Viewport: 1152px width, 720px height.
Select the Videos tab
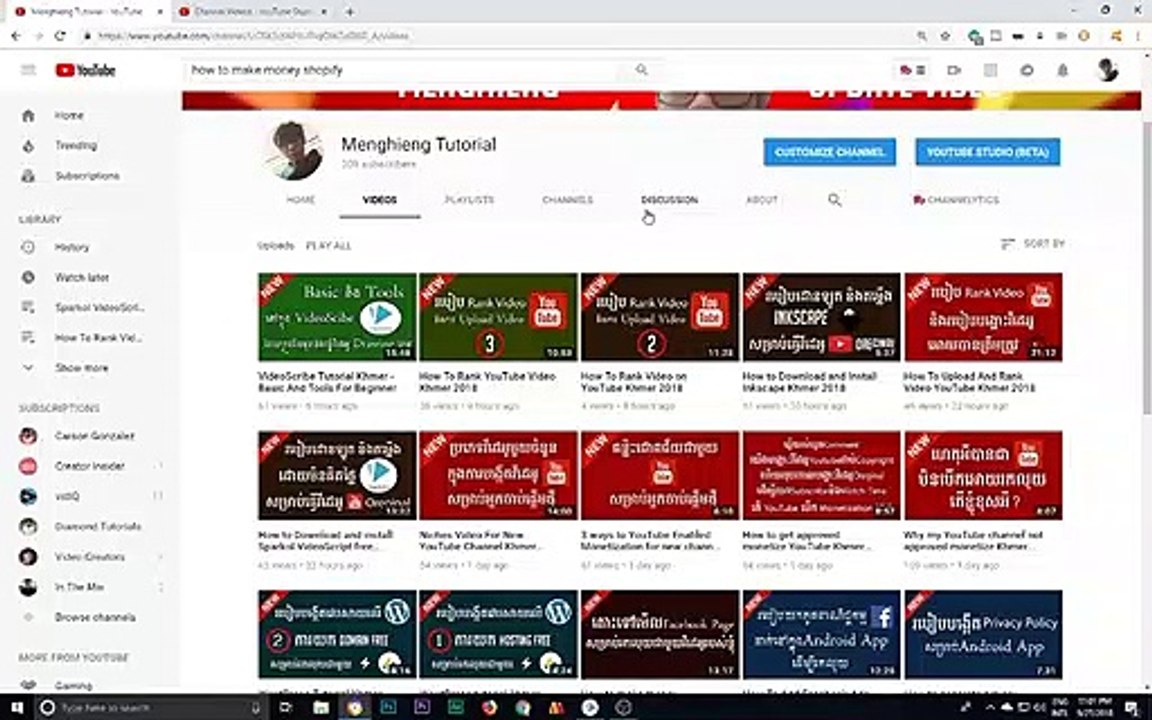pyautogui.click(x=380, y=200)
